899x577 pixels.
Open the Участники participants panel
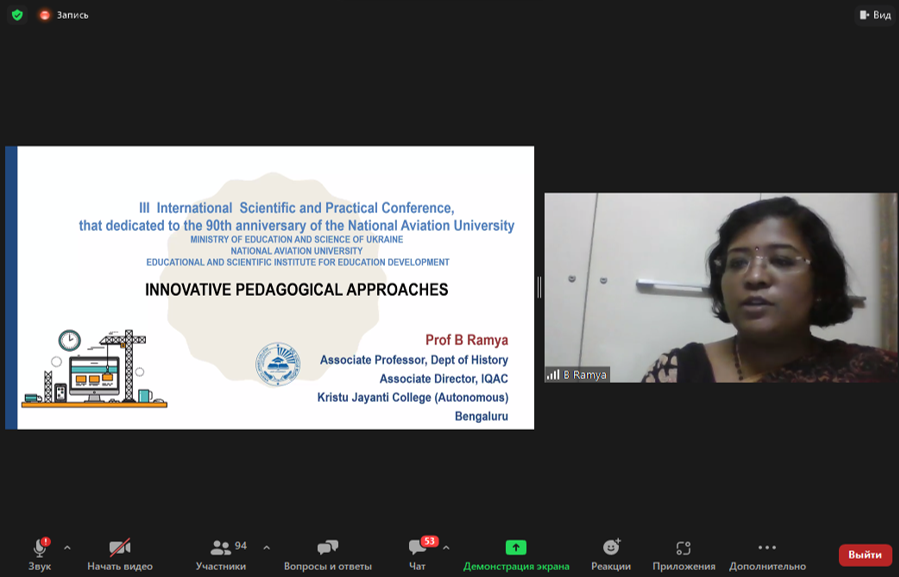[x=221, y=553]
